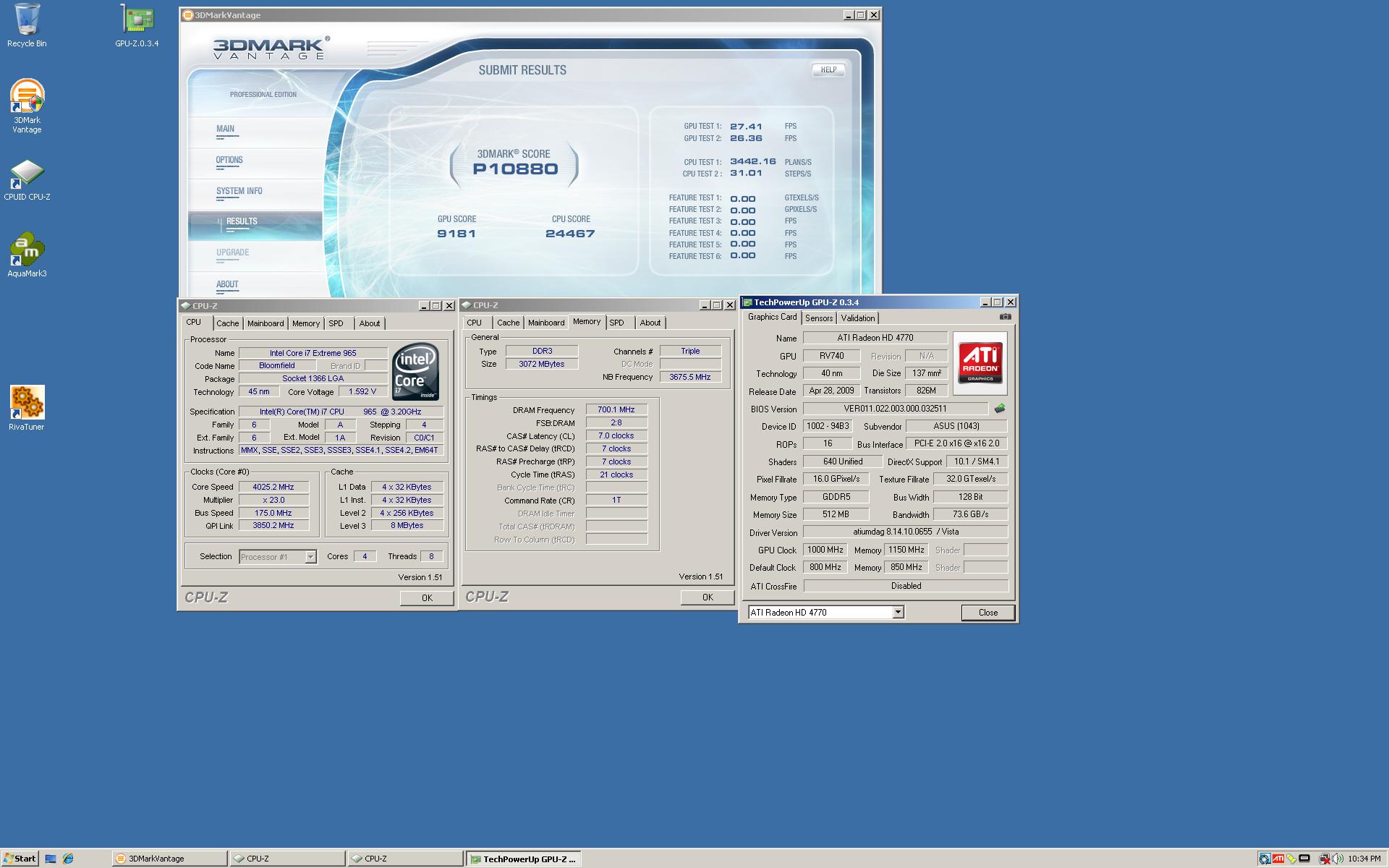The image size is (1389, 868).
Task: Switch to Memory tab in left CPU-Z window
Action: point(306,323)
